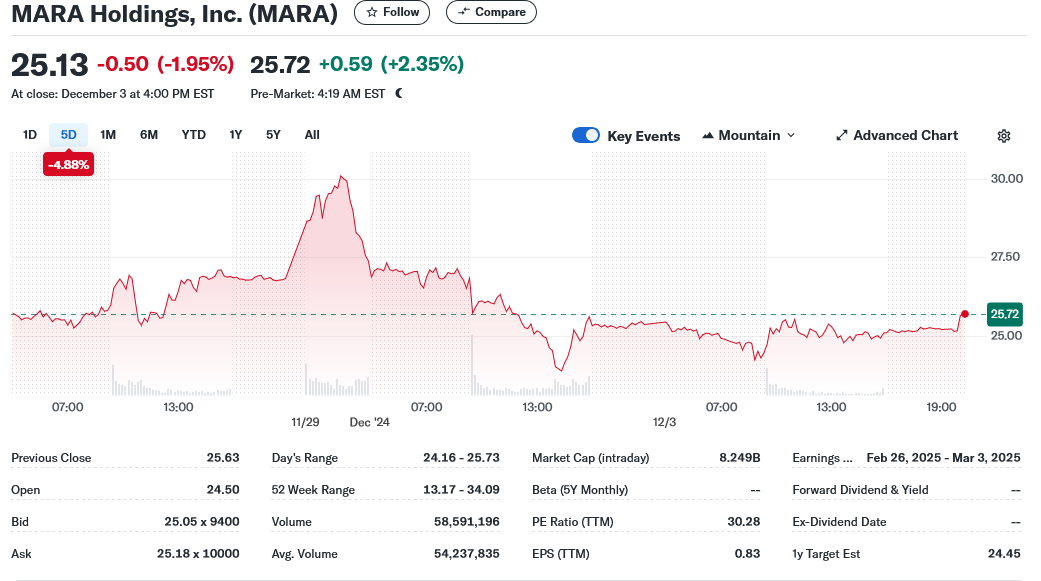Click the Ex-Dividend Date label
This screenshot has width=1041, height=581.
coord(839,521)
